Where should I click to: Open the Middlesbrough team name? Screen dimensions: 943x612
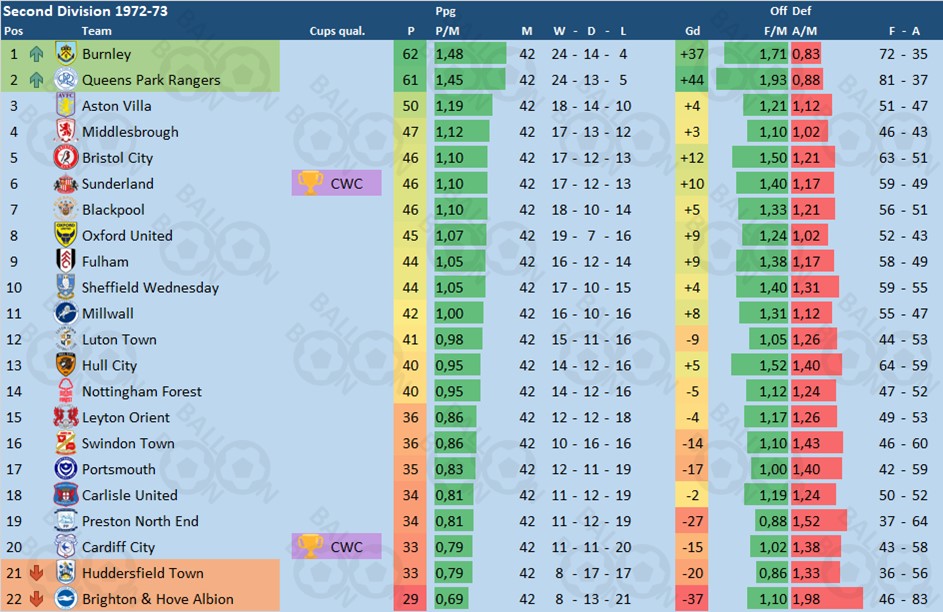click(130, 132)
